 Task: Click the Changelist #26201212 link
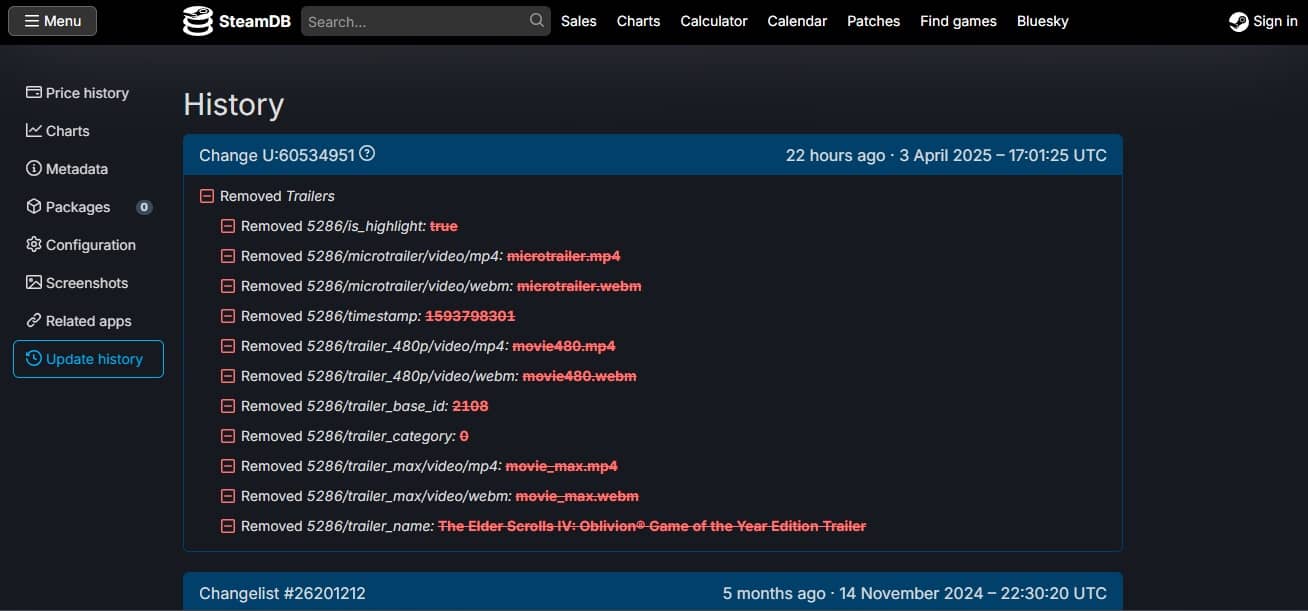tap(282, 593)
